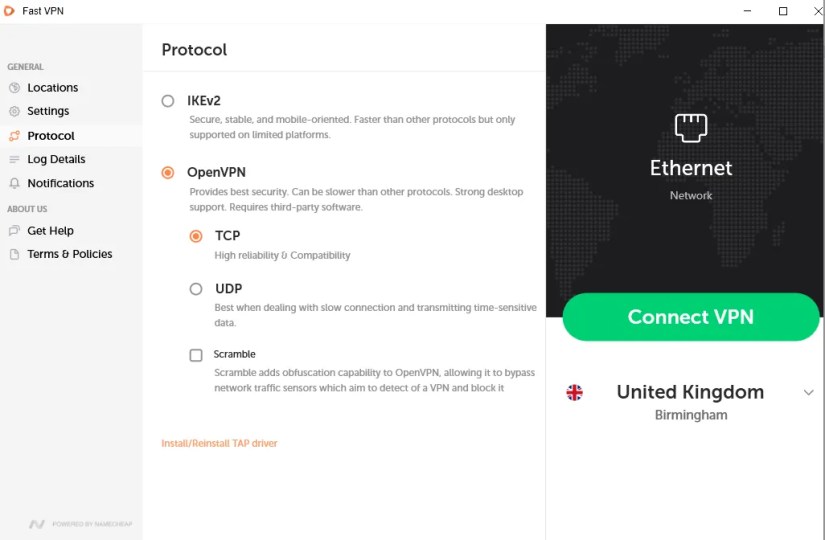The width and height of the screenshot is (825, 540).
Task: Expand the location chevron next to United Kingdom
Action: point(809,393)
